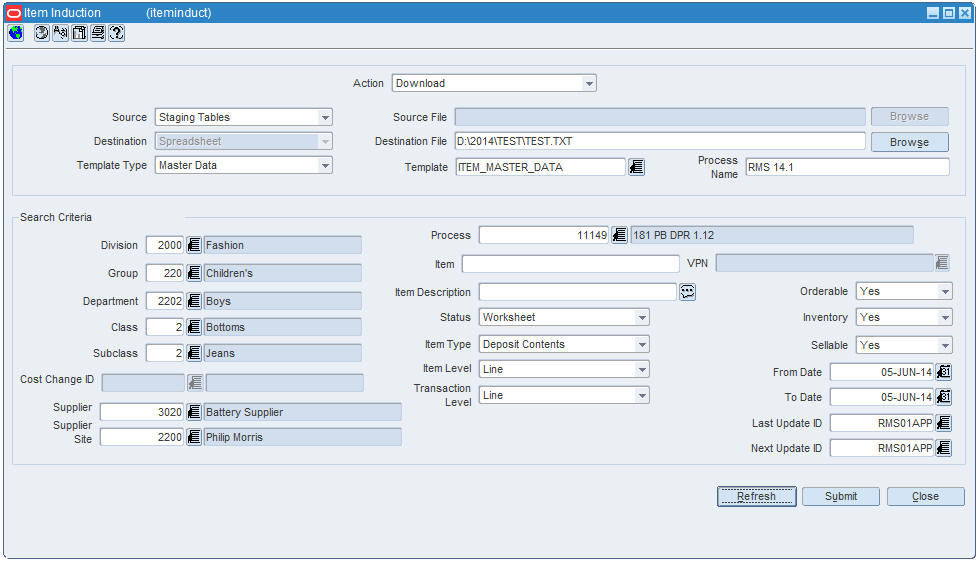
Task: Open the From Date calendar icon
Action: point(944,372)
